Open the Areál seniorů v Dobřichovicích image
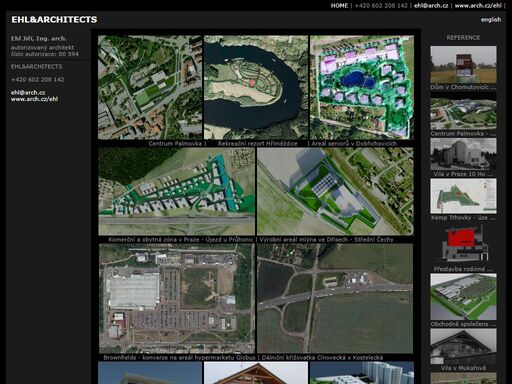This screenshot has height=384, width=512. point(362,87)
